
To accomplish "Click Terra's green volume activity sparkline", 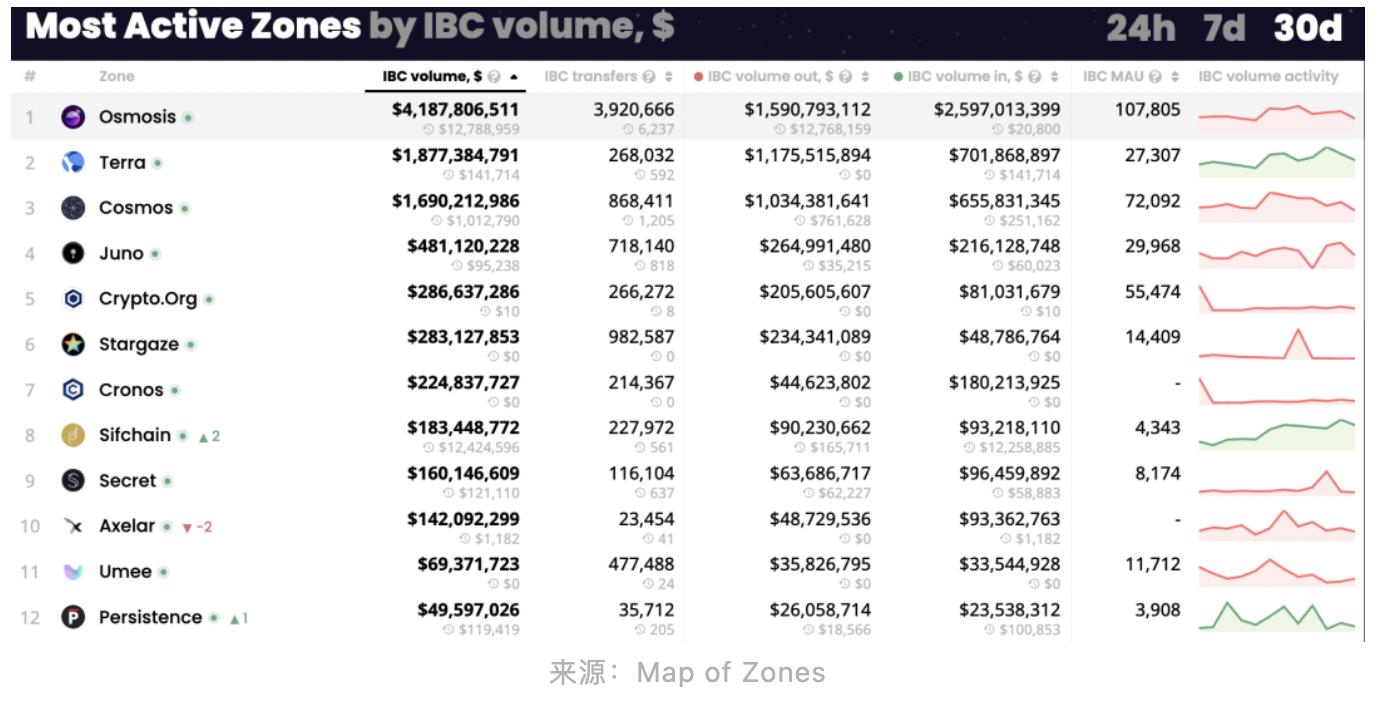I will 1276,161.
